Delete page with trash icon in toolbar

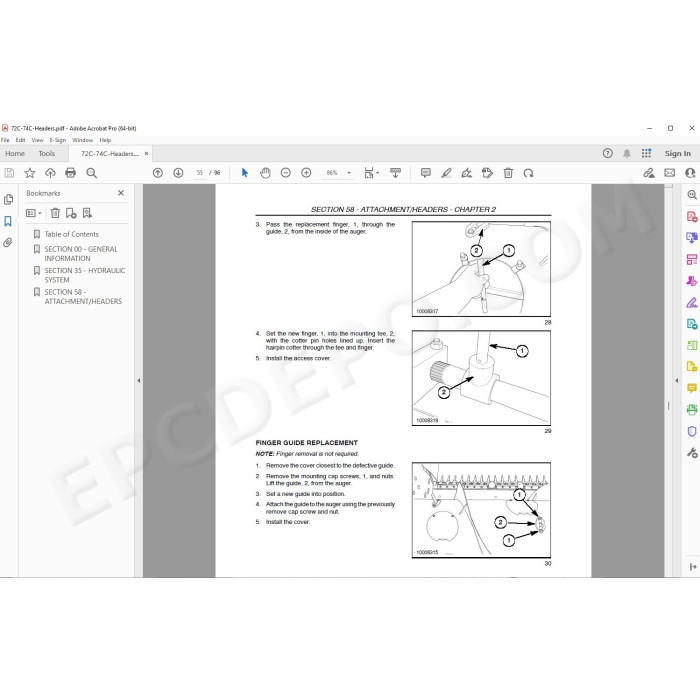(x=508, y=173)
